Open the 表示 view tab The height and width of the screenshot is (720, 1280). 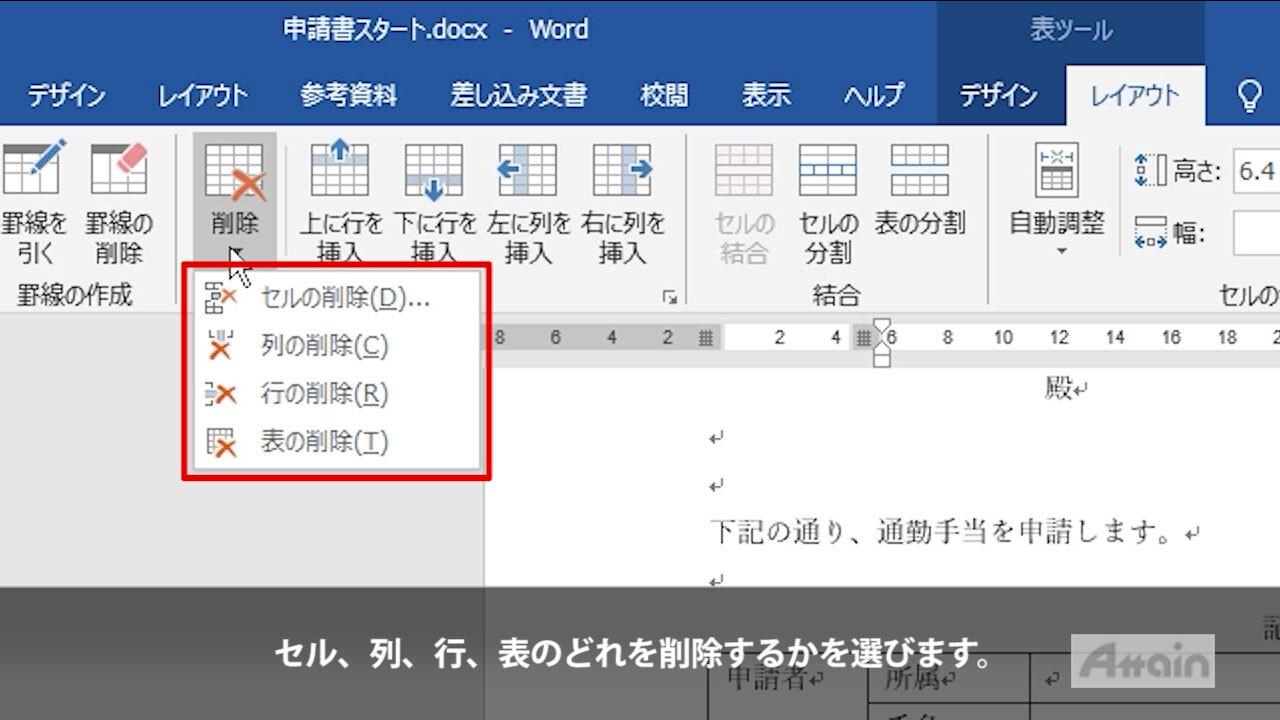tap(766, 96)
